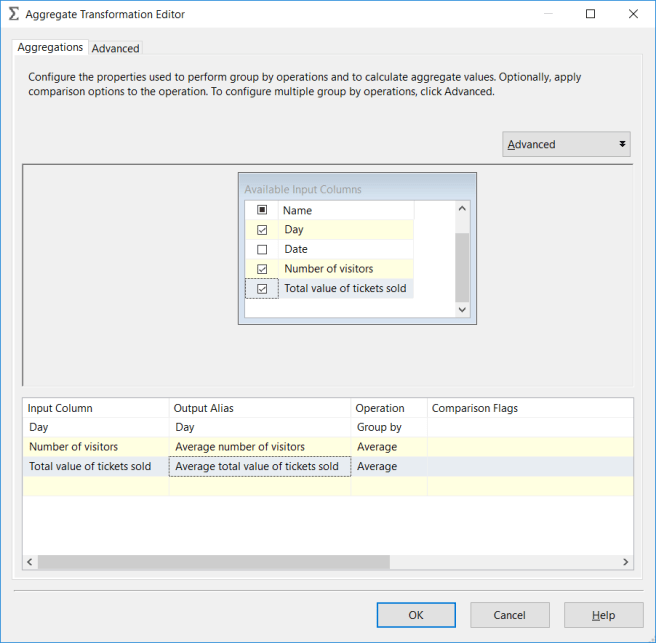Viewport: 656px width, 643px height.
Task: Click the Operation column header
Action: tap(389, 408)
